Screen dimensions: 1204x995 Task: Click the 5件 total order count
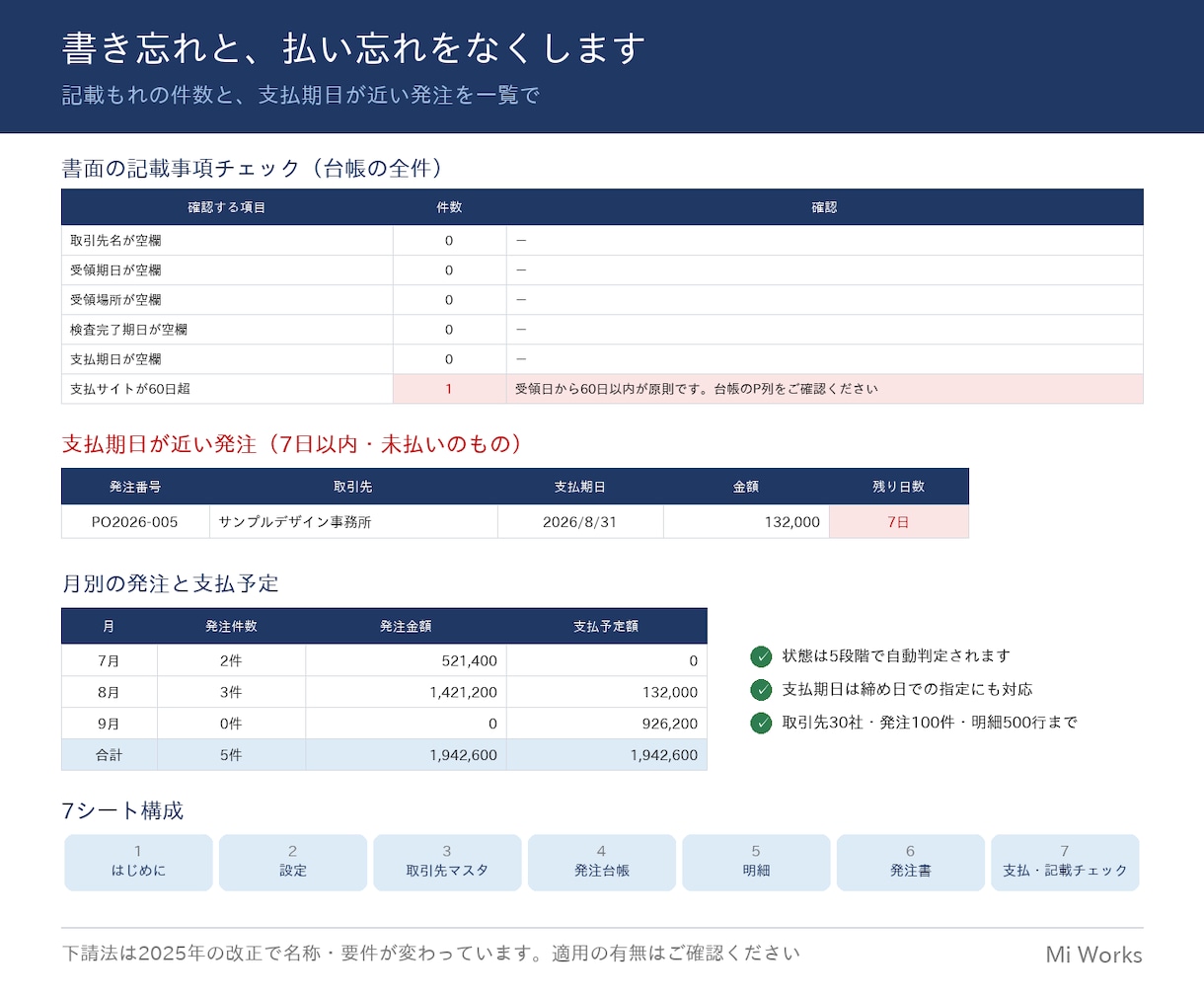231,756
